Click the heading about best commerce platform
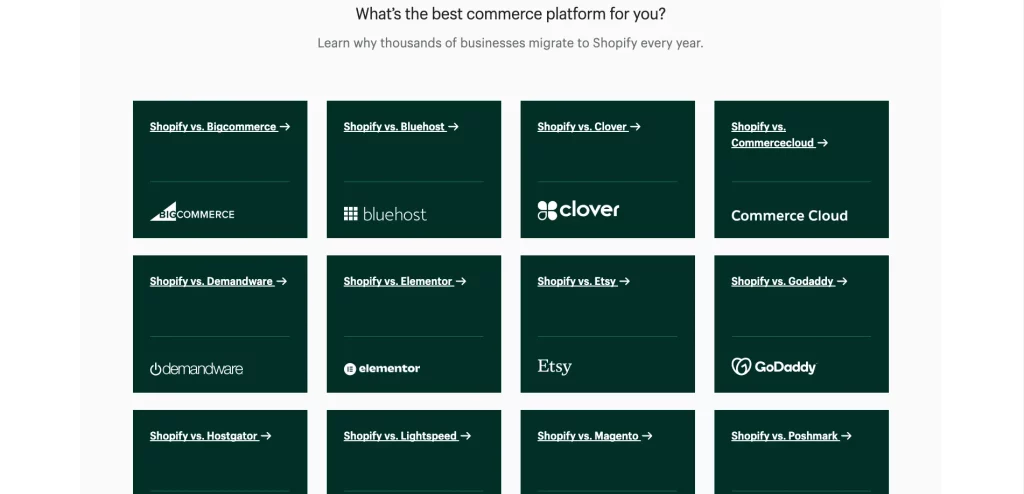 click(x=511, y=14)
